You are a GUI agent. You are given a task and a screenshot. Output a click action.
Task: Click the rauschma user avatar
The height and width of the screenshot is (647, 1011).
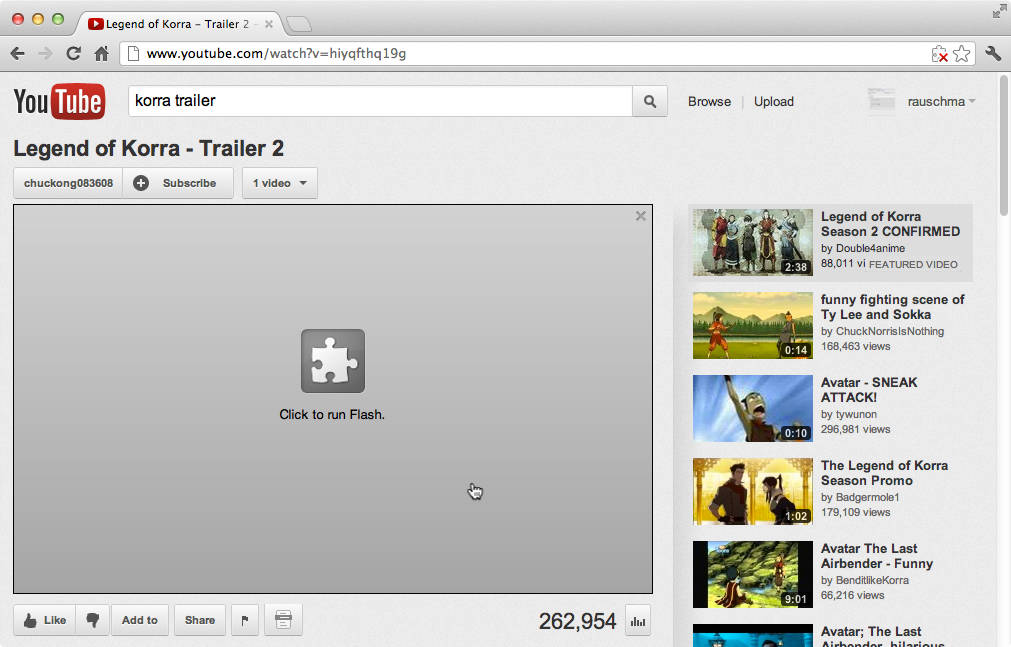click(881, 101)
